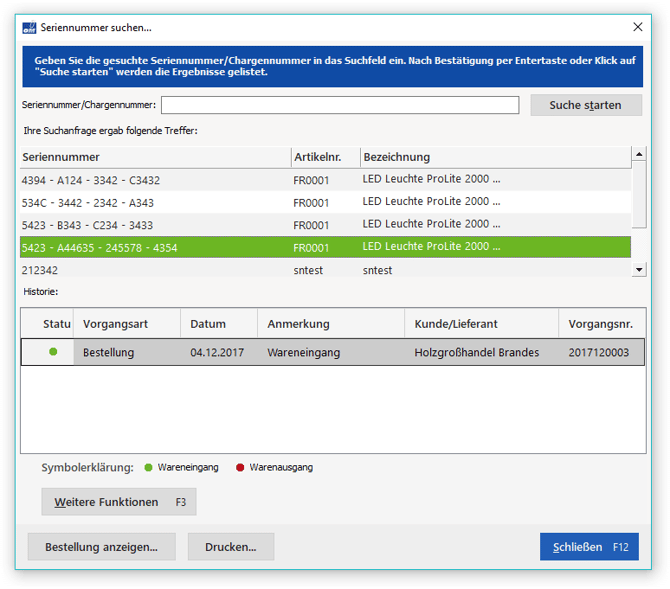Sort by Artikelnr. column header
This screenshot has width=670, height=589.
(x=326, y=157)
